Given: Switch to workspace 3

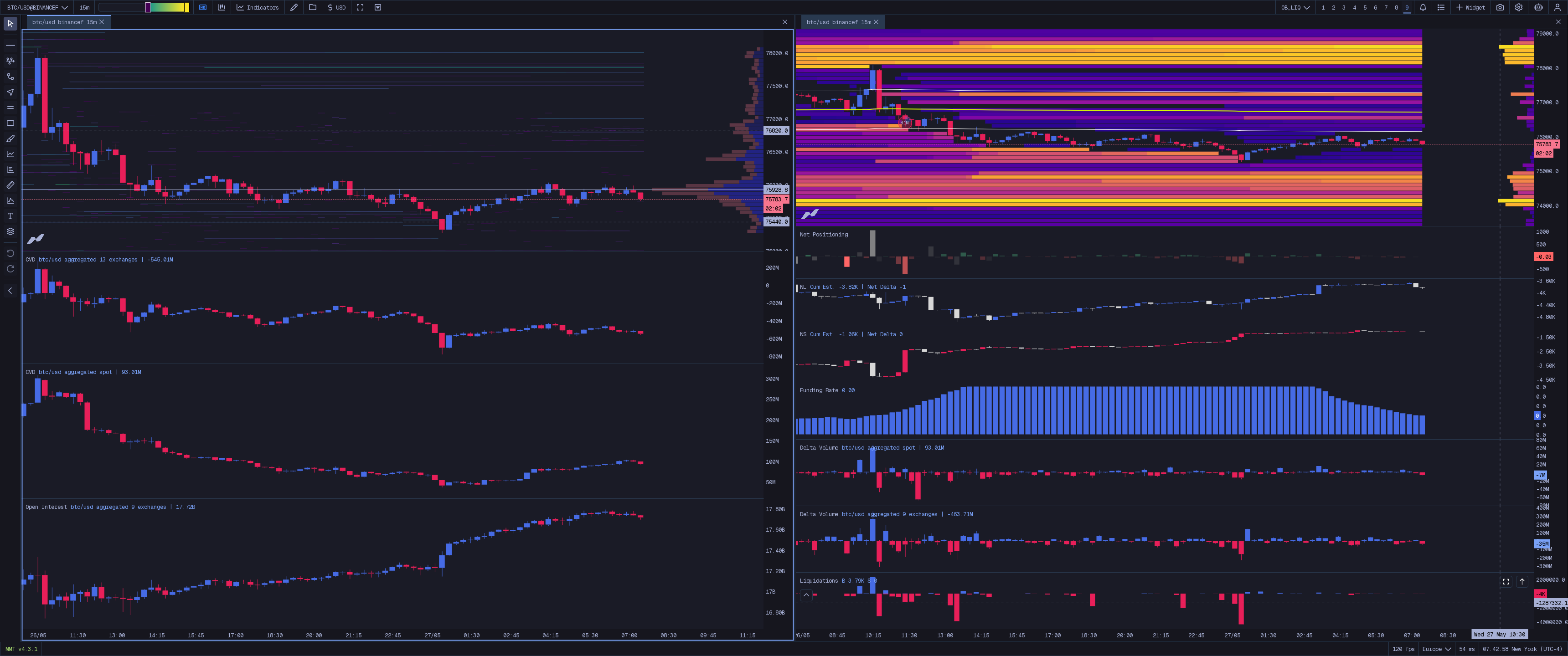Looking at the screenshot, I should click(1344, 7).
